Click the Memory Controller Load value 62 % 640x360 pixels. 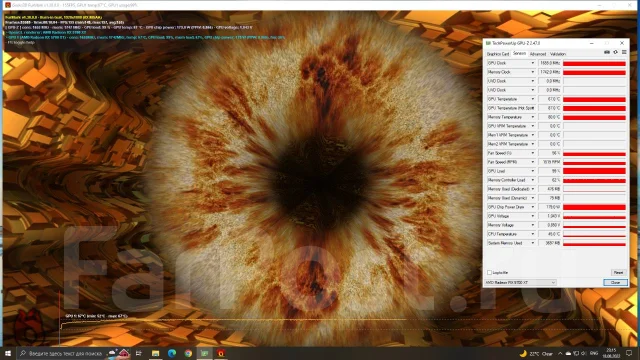pyautogui.click(x=550, y=180)
